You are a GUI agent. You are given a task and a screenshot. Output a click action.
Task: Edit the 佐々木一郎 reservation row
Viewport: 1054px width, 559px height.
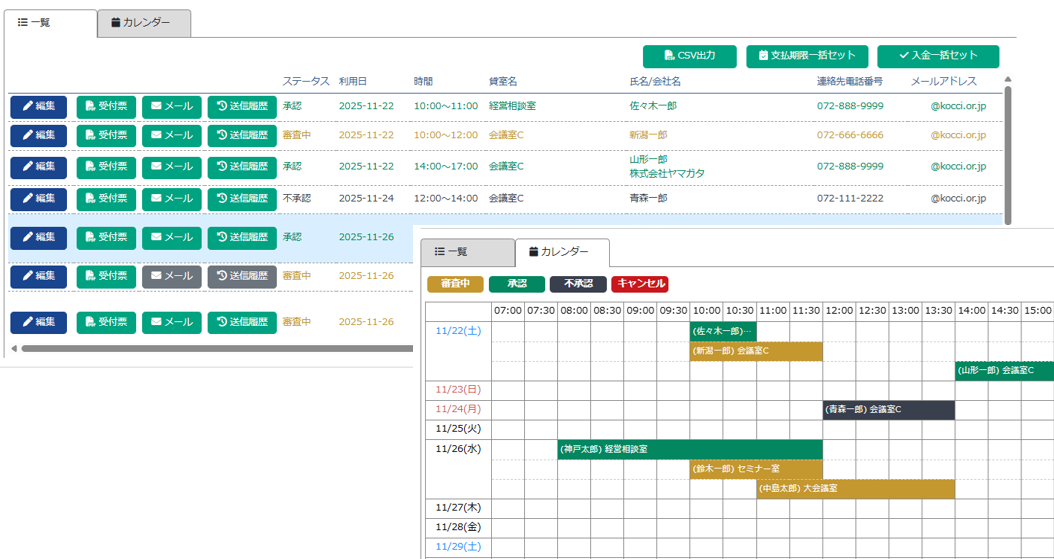(39, 106)
